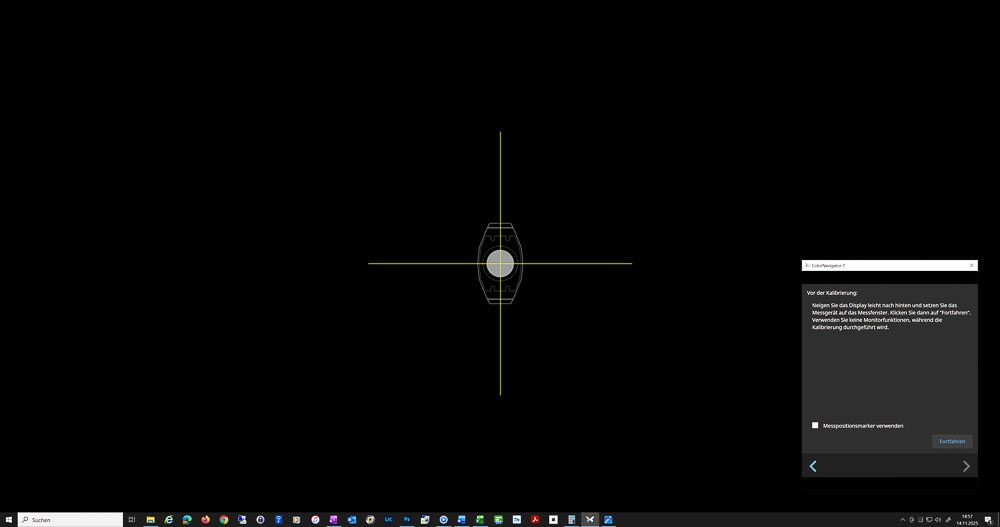Open Google Chrome from the taskbar
Screen dimensions: 1000x527
click(224, 519)
